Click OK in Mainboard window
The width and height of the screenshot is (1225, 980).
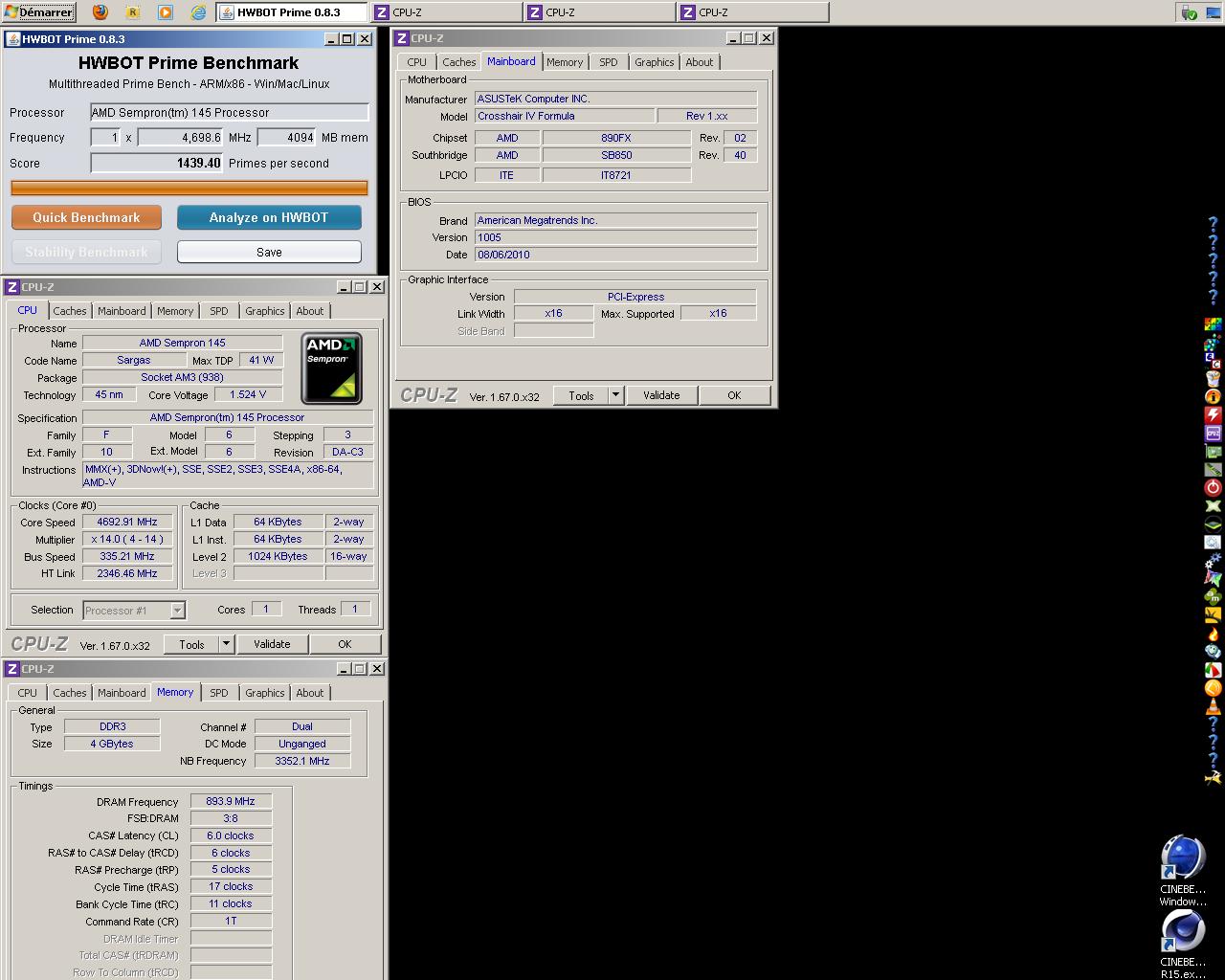click(734, 395)
